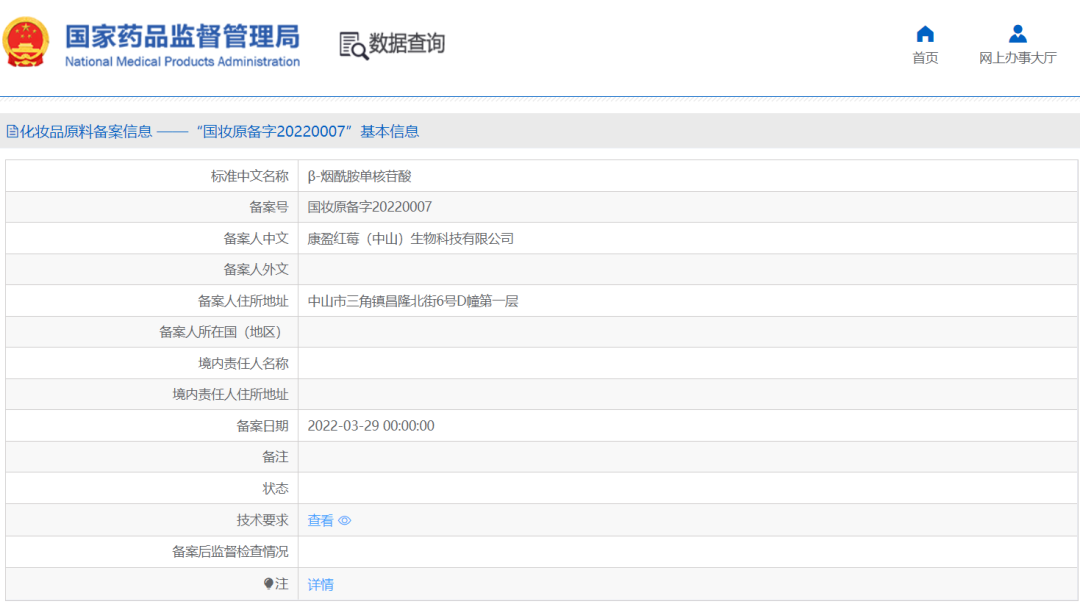
Task: Click the data query magnifier icon
Action: pyautogui.click(x=353, y=45)
